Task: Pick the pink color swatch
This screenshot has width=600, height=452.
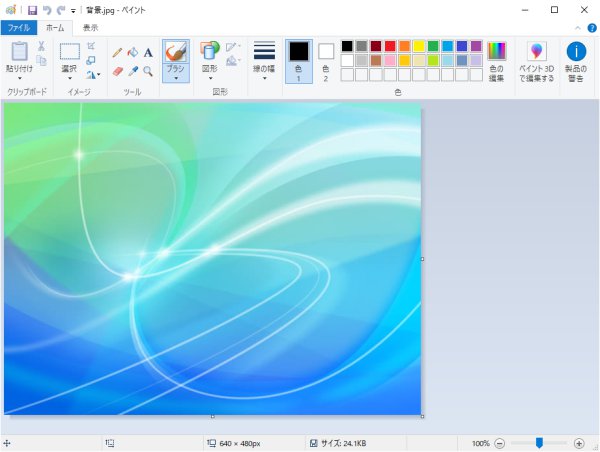Action: point(390,60)
